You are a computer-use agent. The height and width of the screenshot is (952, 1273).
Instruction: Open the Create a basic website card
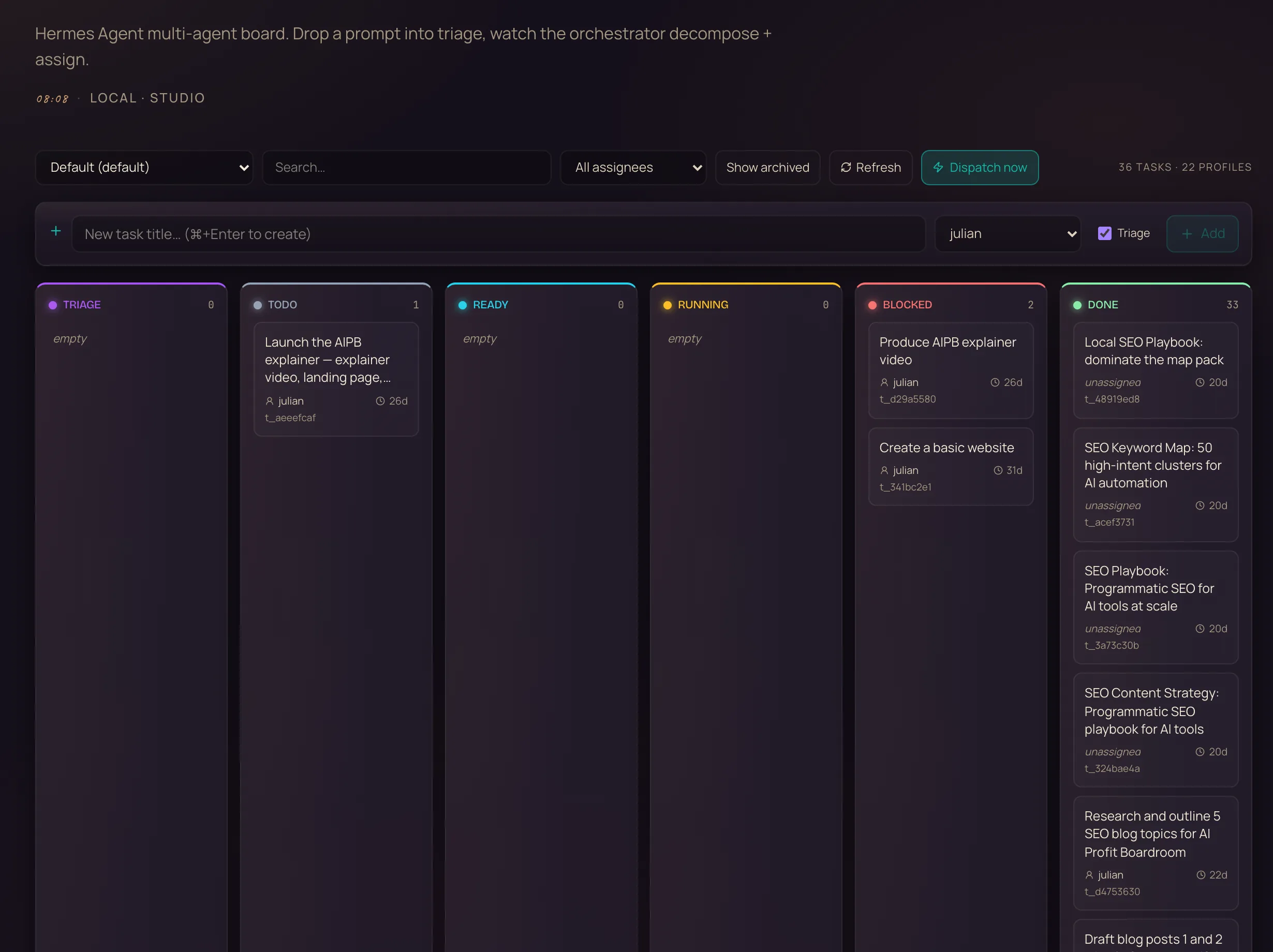(951, 467)
